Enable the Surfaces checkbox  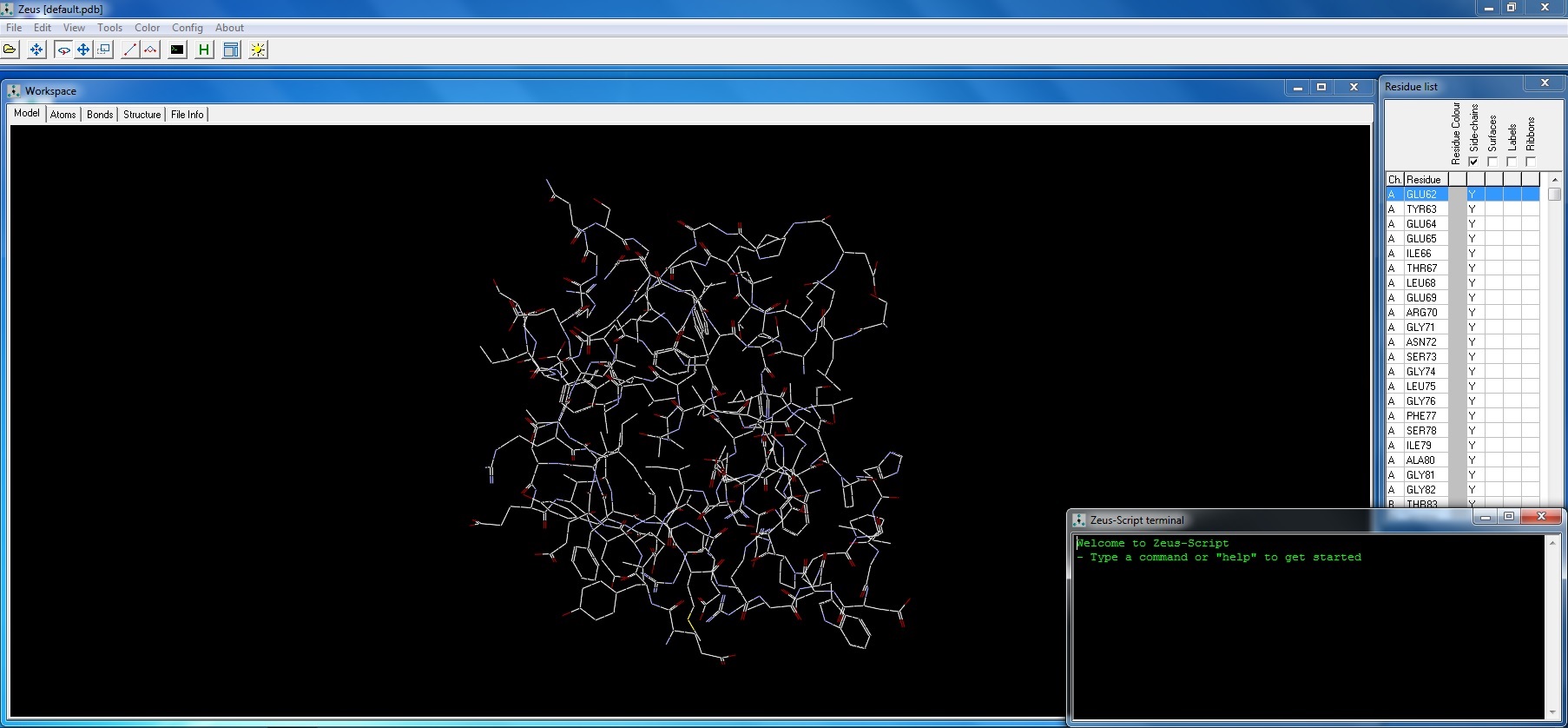click(x=1492, y=162)
